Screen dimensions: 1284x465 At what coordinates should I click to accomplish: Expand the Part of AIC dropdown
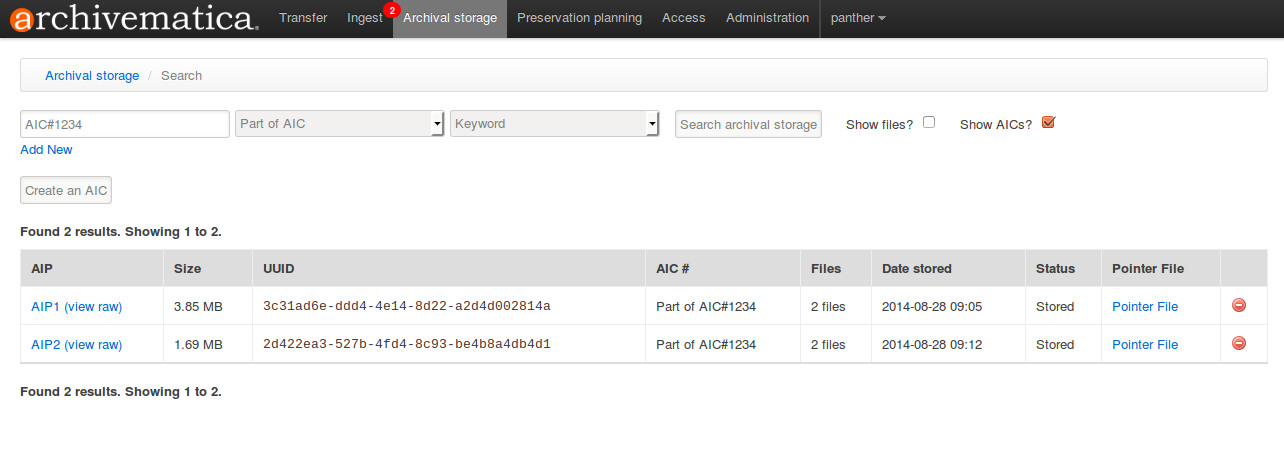(339, 124)
